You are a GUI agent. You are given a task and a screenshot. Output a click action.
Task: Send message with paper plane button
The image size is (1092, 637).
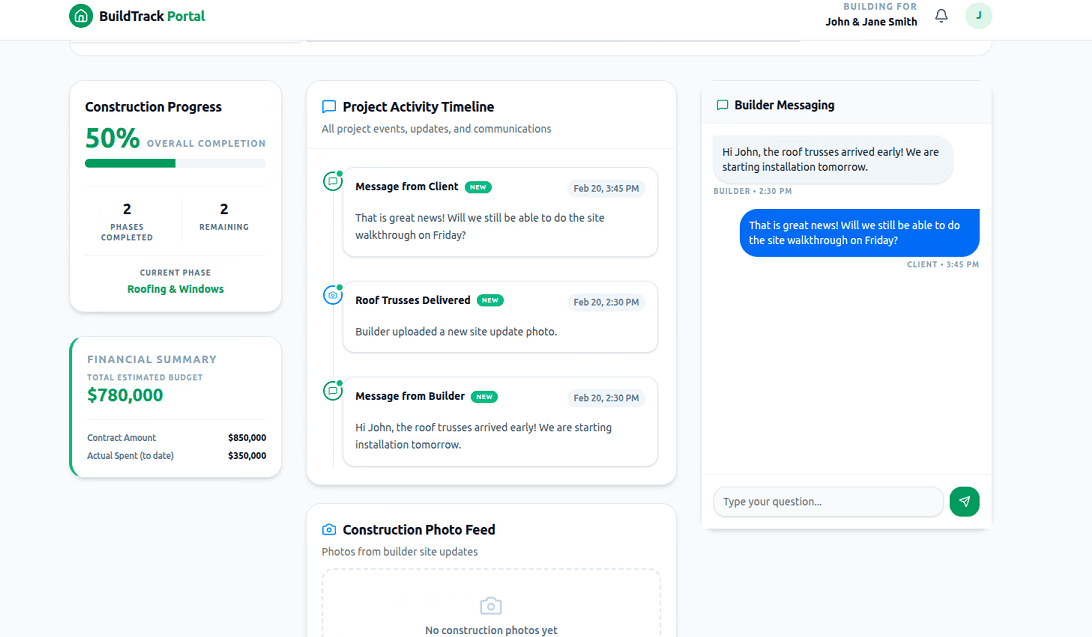(965, 501)
